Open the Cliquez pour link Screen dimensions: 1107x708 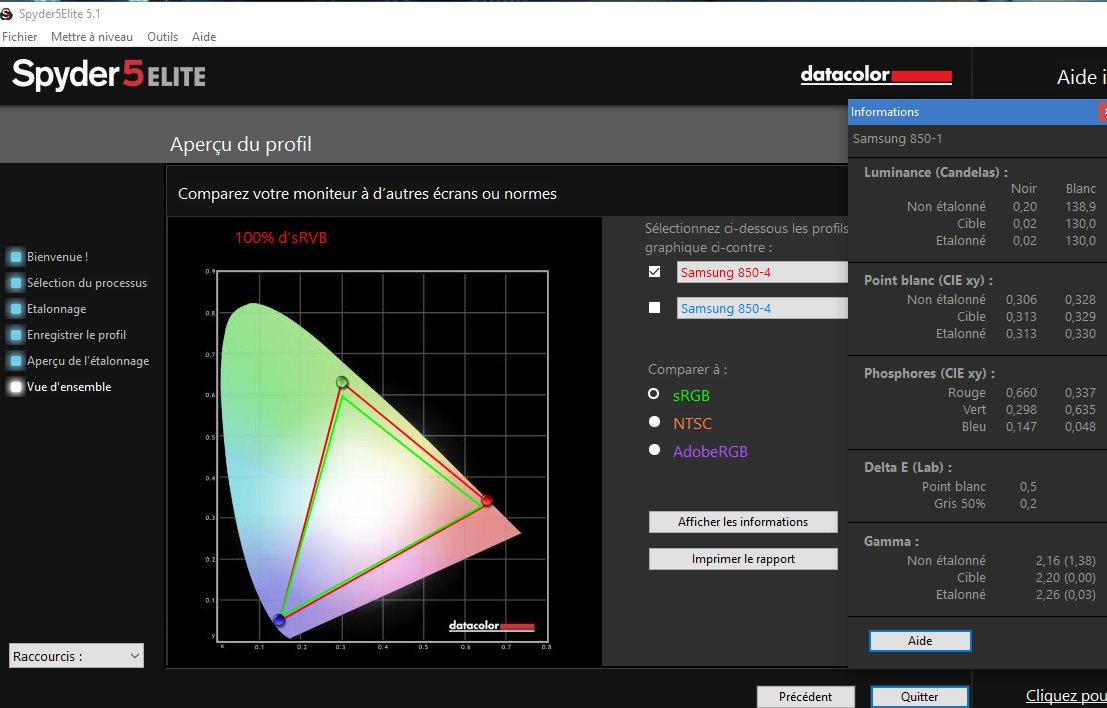[1066, 696]
